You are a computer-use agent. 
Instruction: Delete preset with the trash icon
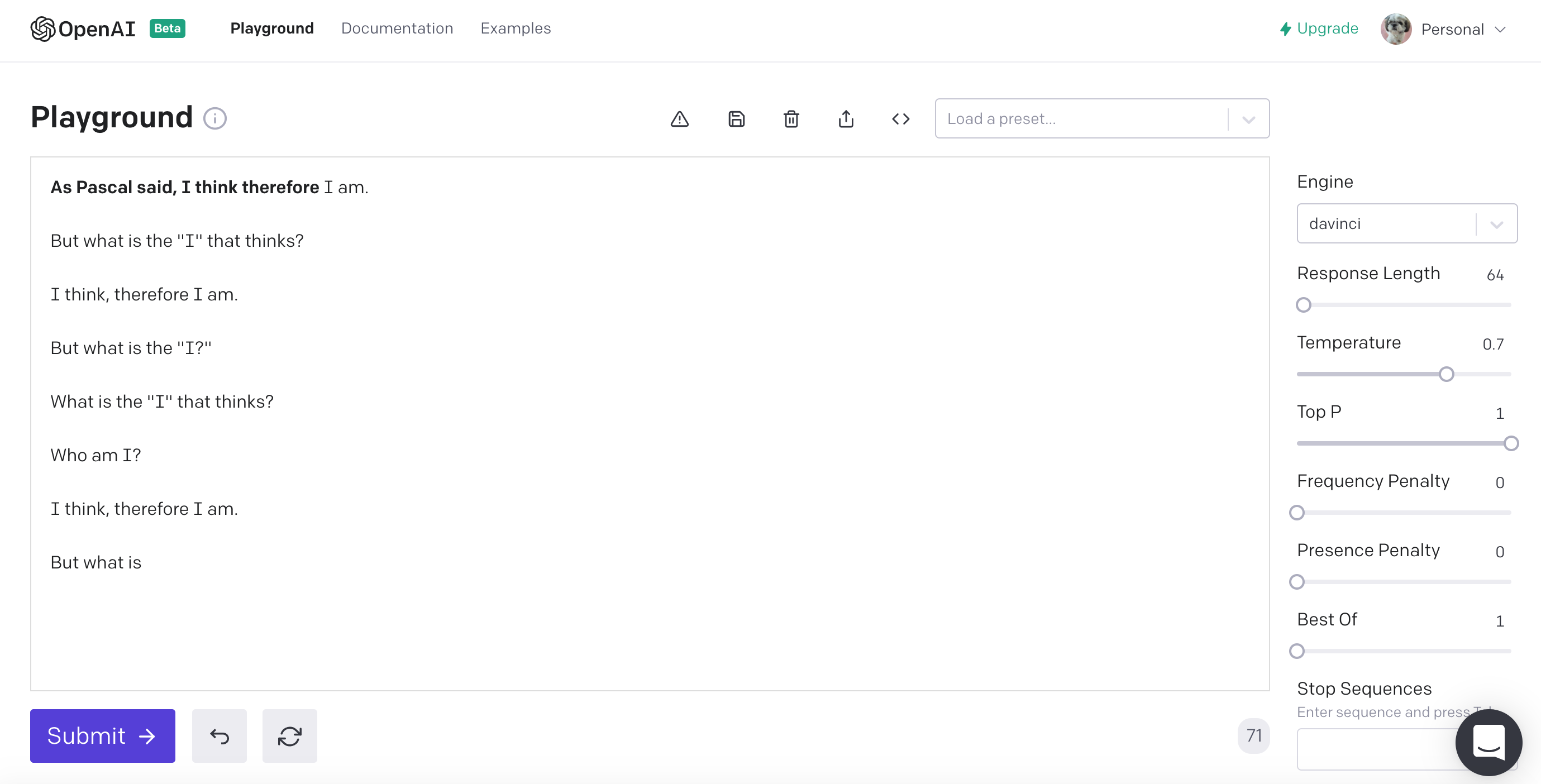tap(791, 119)
